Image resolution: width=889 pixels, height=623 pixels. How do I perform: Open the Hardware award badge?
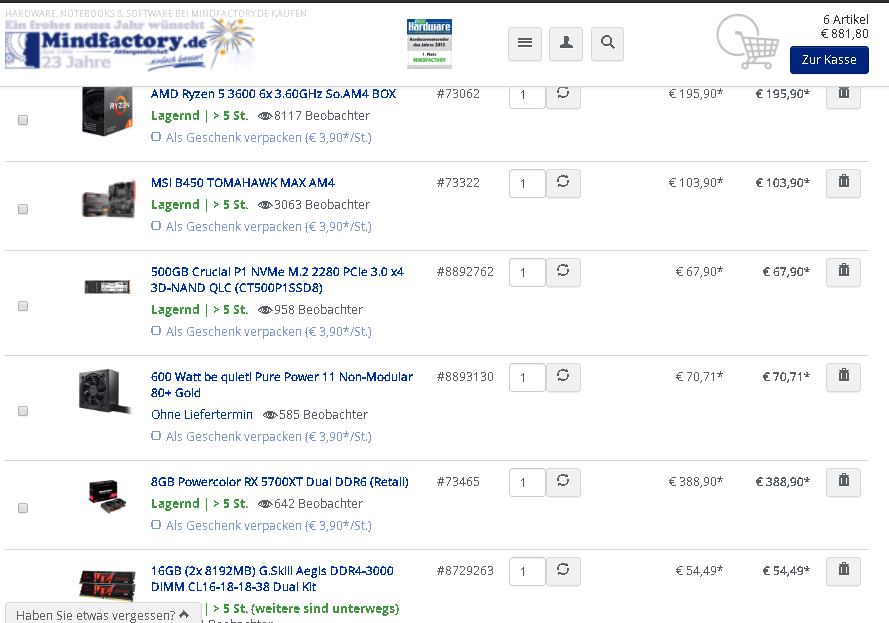429,44
